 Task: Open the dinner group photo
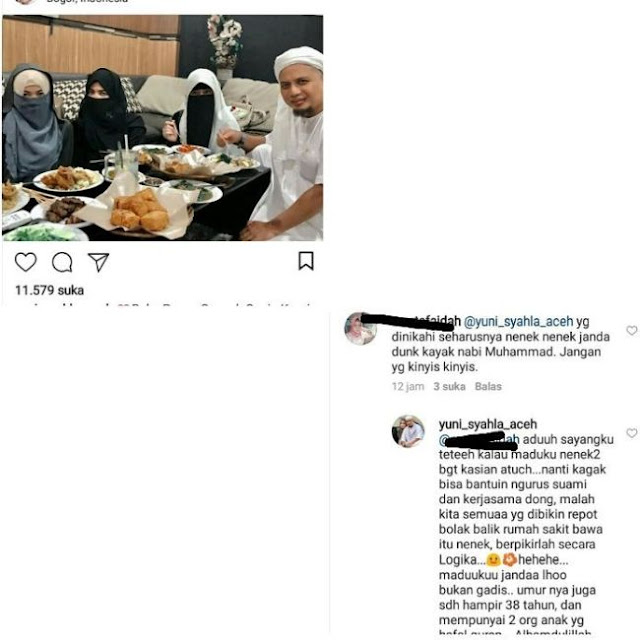pyautogui.click(x=162, y=128)
